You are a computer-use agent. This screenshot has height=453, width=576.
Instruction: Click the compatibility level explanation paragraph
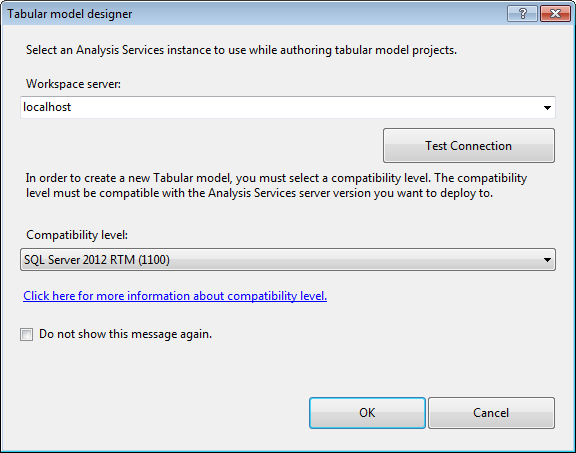276,185
